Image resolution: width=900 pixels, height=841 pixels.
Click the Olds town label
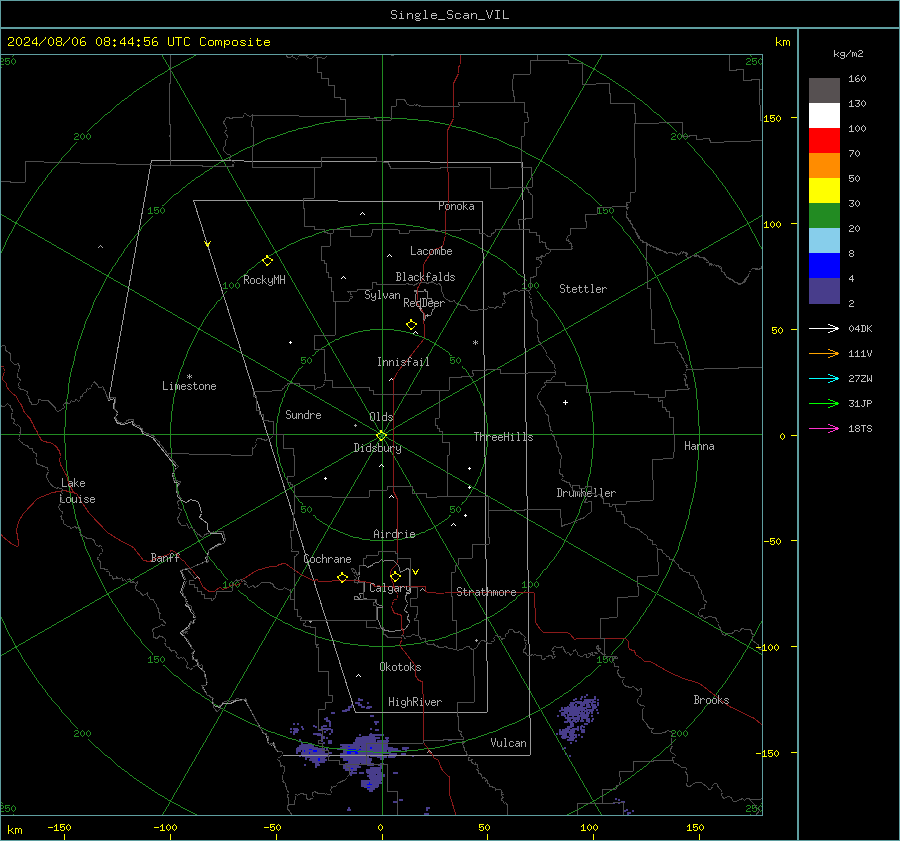point(381,417)
